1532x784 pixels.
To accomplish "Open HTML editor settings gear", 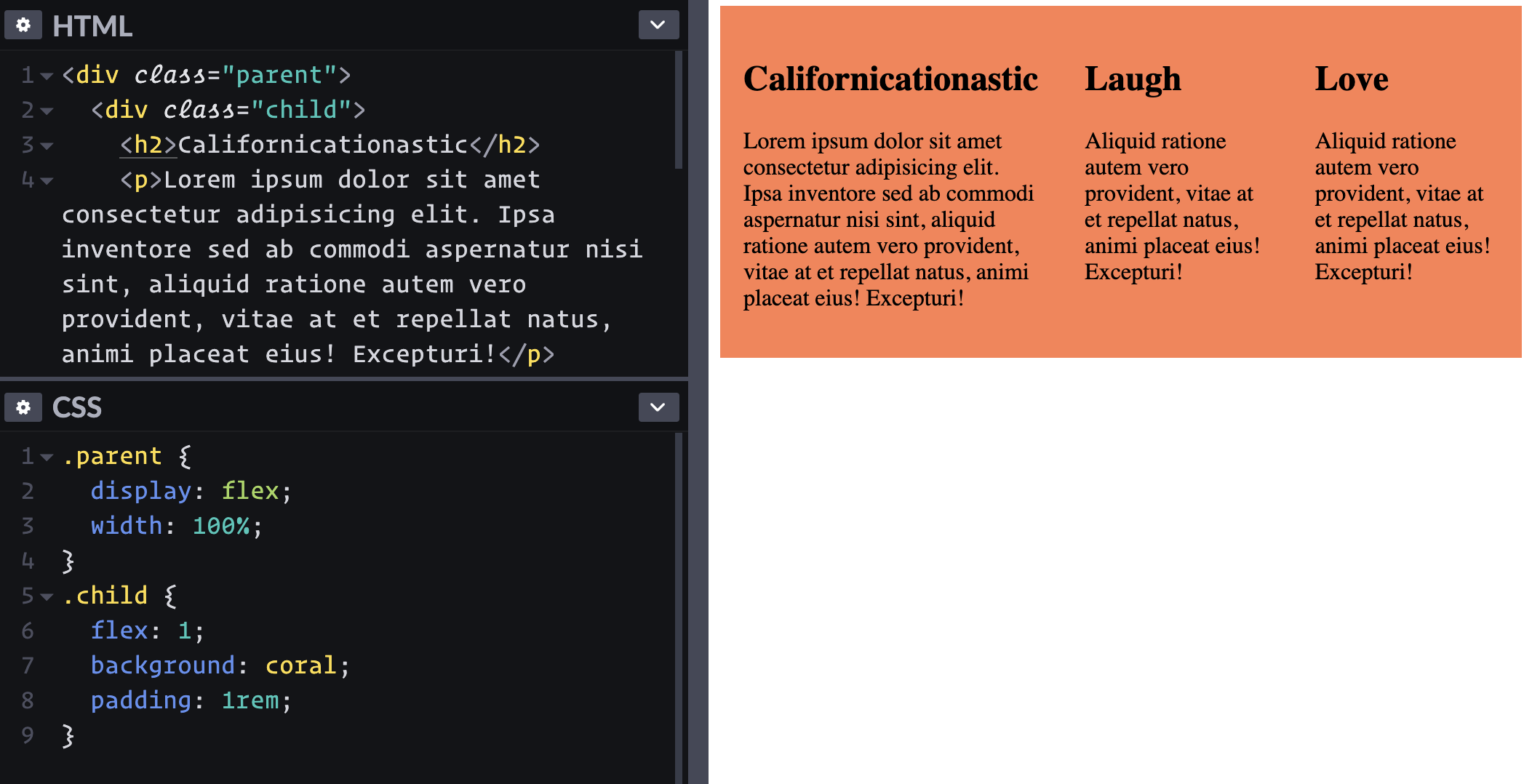I will pyautogui.click(x=23, y=25).
